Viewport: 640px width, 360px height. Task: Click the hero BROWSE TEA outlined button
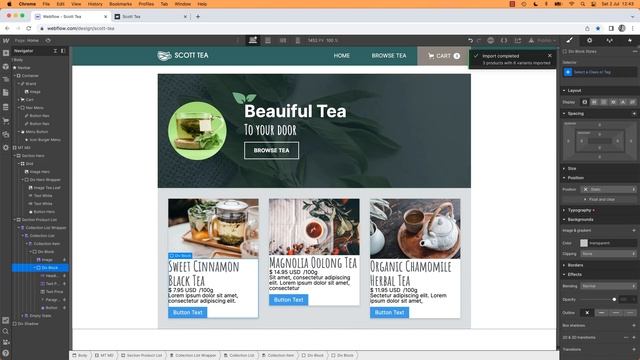pos(271,150)
